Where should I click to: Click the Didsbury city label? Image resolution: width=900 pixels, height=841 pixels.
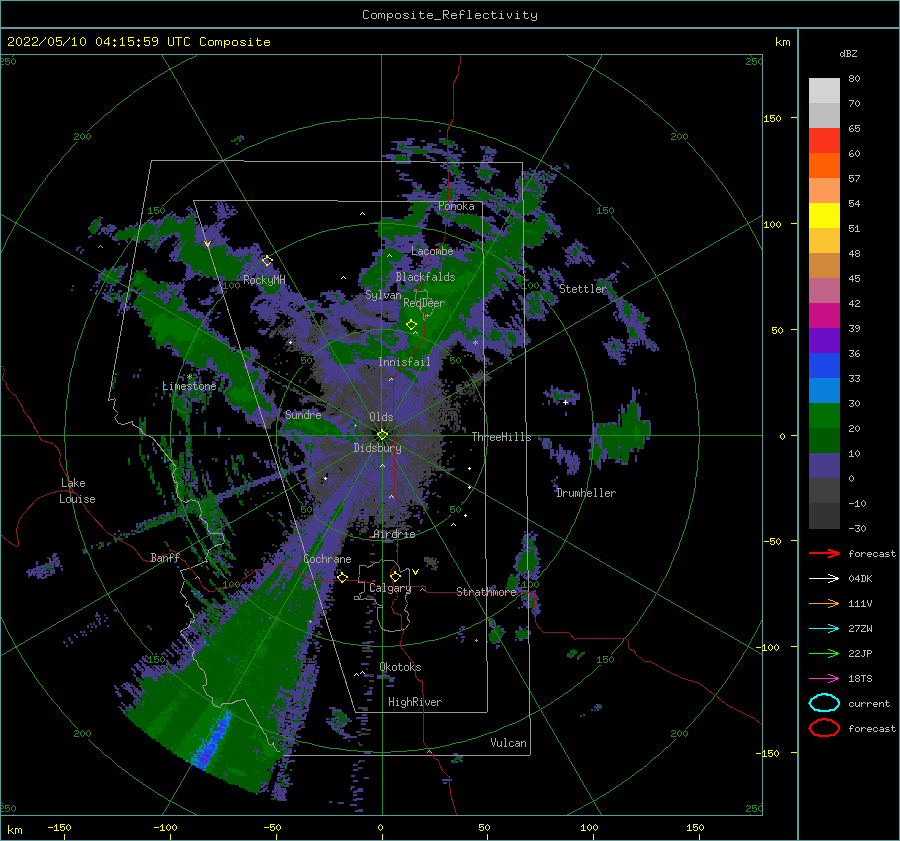377,448
